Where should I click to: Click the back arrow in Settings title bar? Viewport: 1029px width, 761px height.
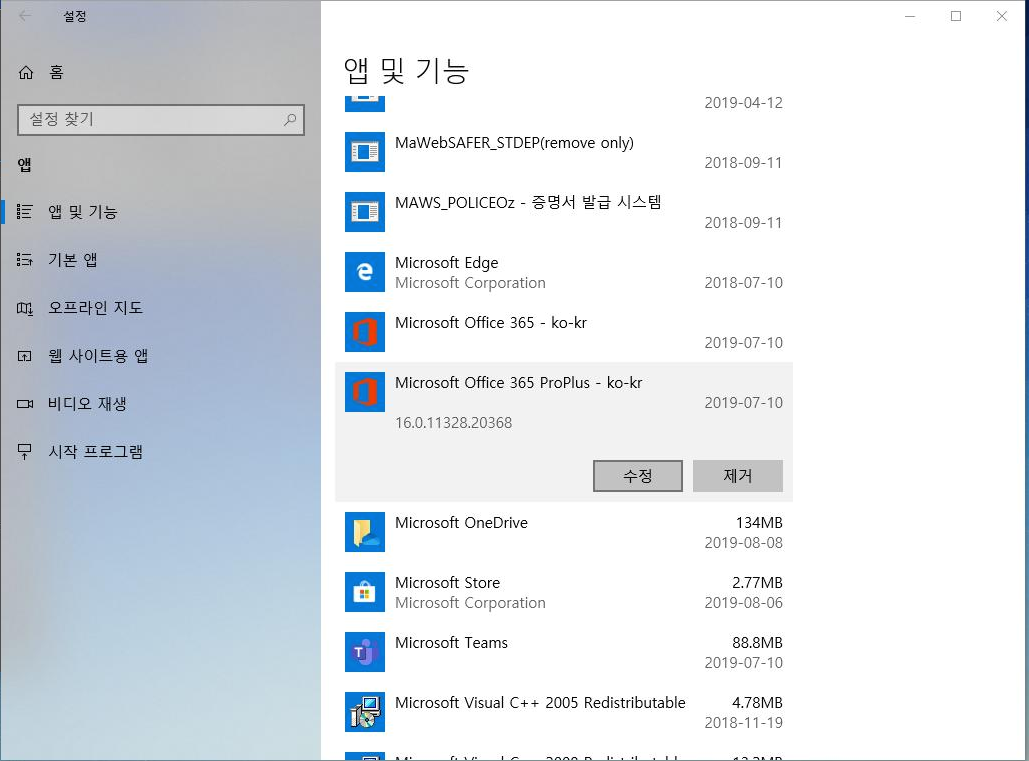pyautogui.click(x=25, y=16)
